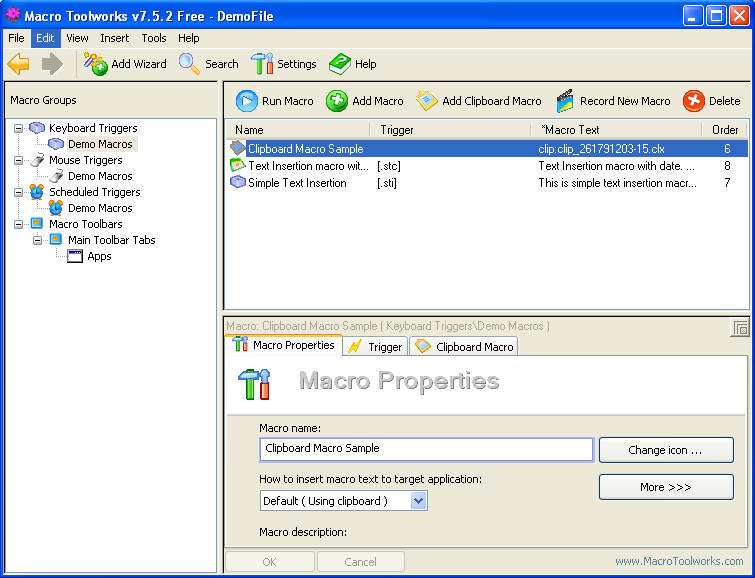Click the Add Macro plus icon

pyautogui.click(x=337, y=101)
